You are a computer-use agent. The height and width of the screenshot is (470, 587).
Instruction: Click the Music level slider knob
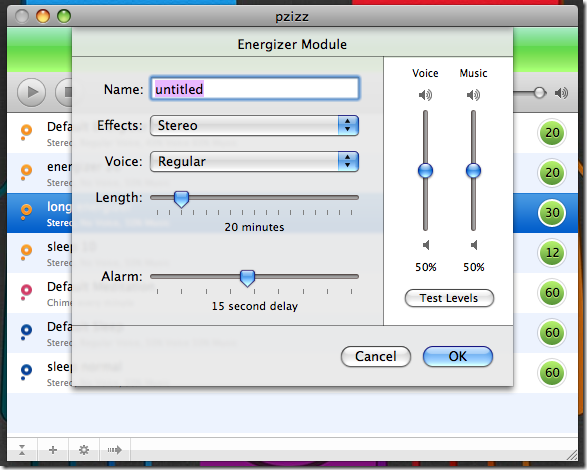[474, 171]
